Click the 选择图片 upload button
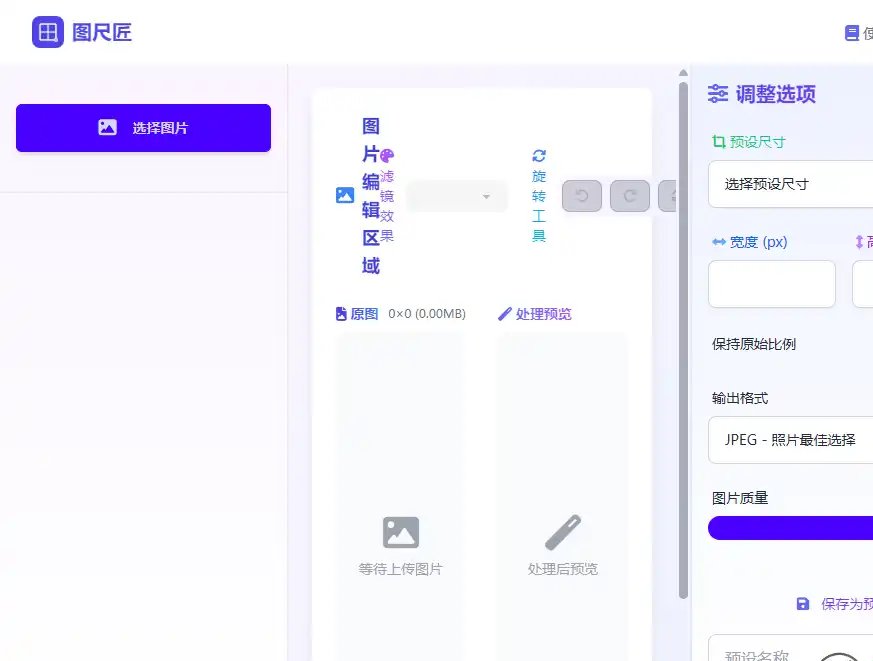 click(143, 128)
